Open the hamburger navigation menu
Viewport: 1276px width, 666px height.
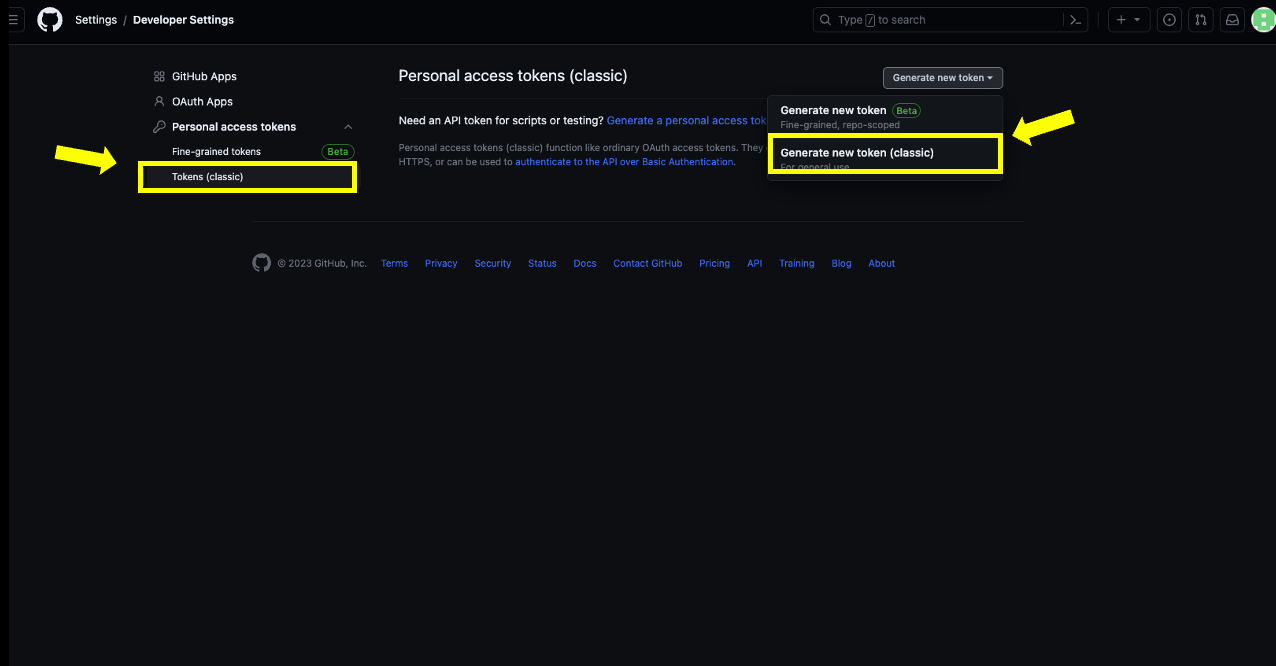point(13,19)
